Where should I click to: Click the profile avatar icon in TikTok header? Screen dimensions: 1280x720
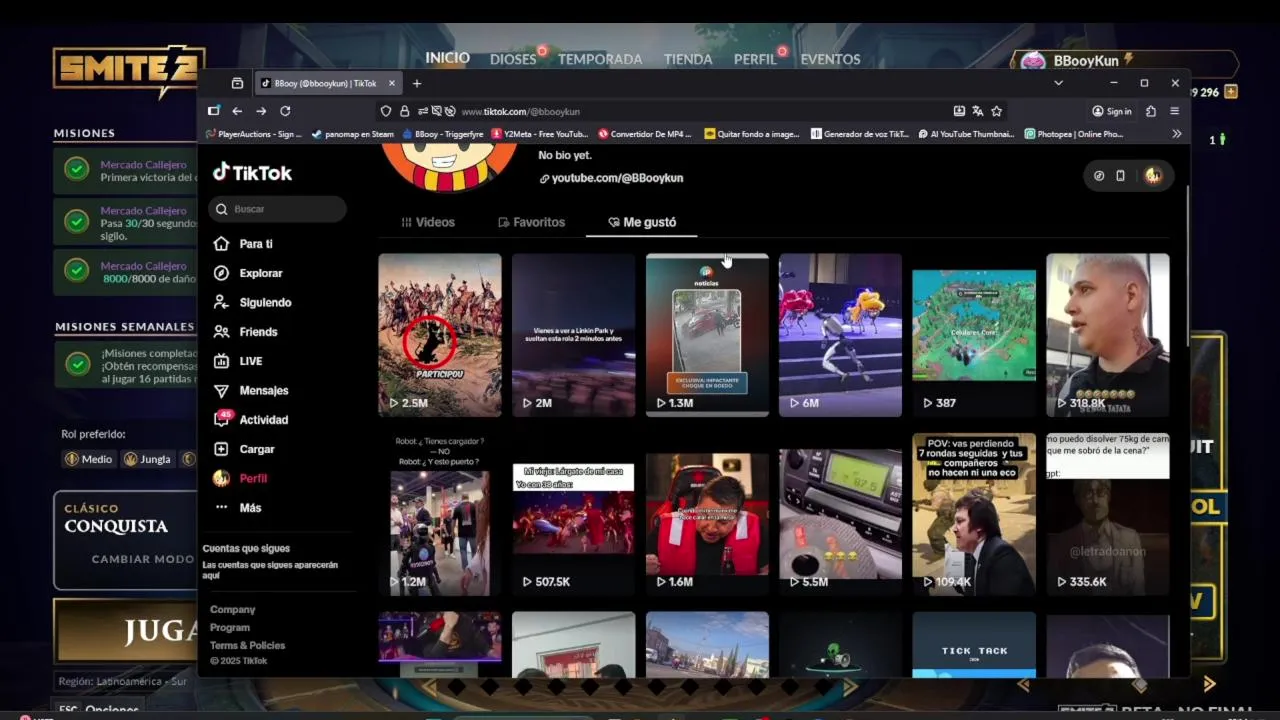tap(1153, 175)
